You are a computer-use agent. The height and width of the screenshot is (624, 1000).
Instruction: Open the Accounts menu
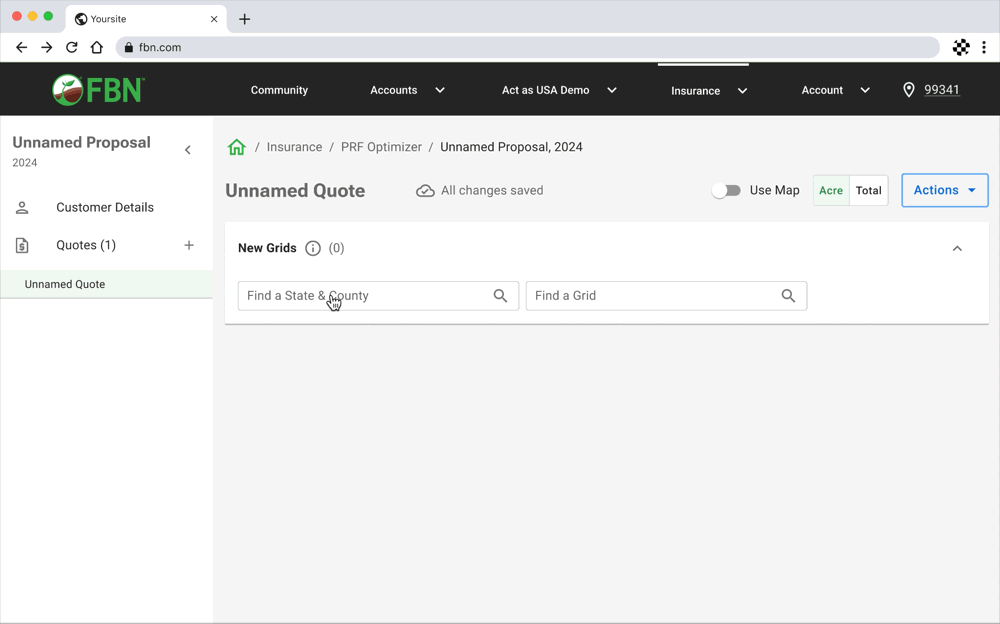tap(393, 90)
